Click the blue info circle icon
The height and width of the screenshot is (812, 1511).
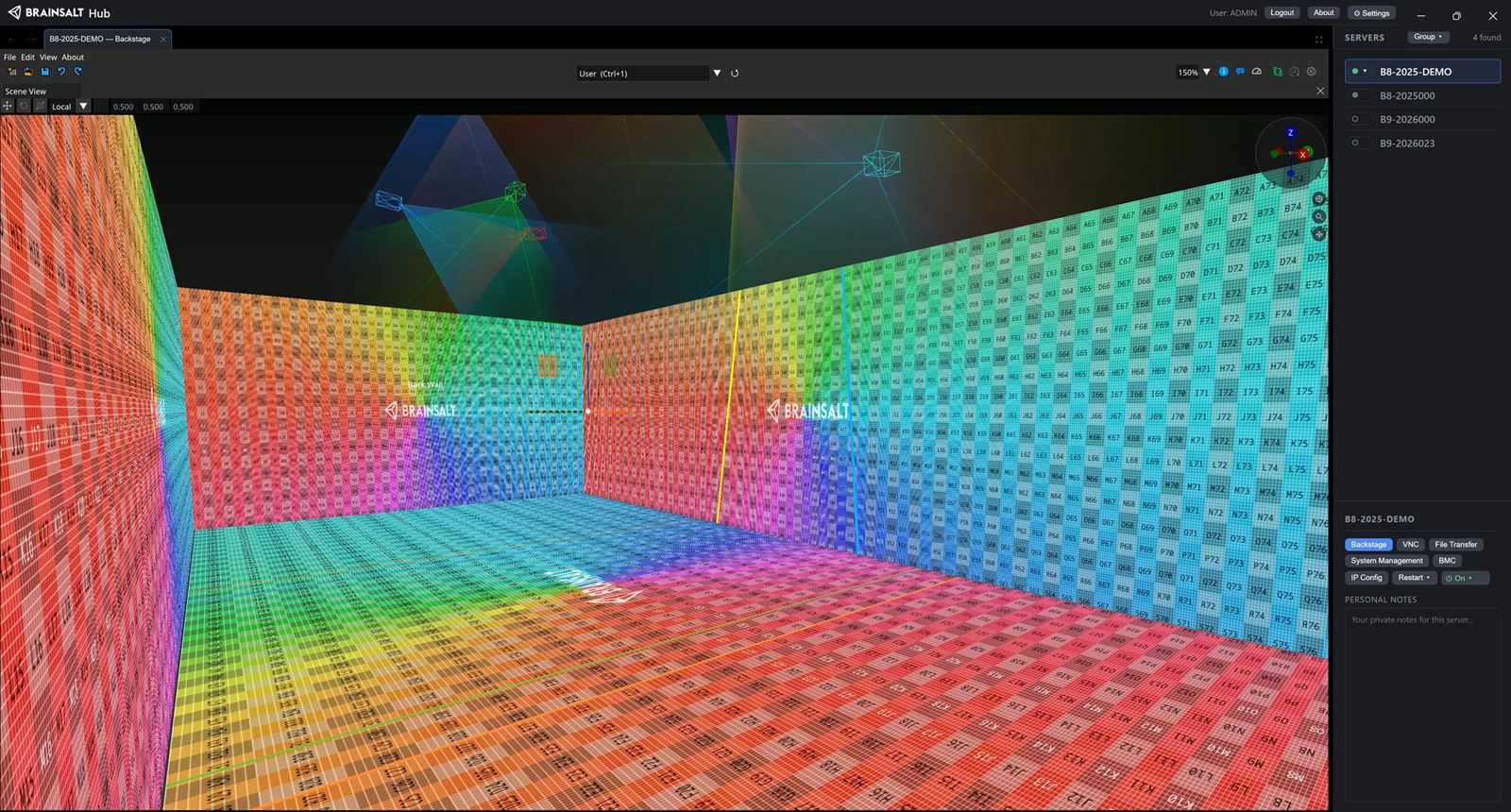point(1224,72)
